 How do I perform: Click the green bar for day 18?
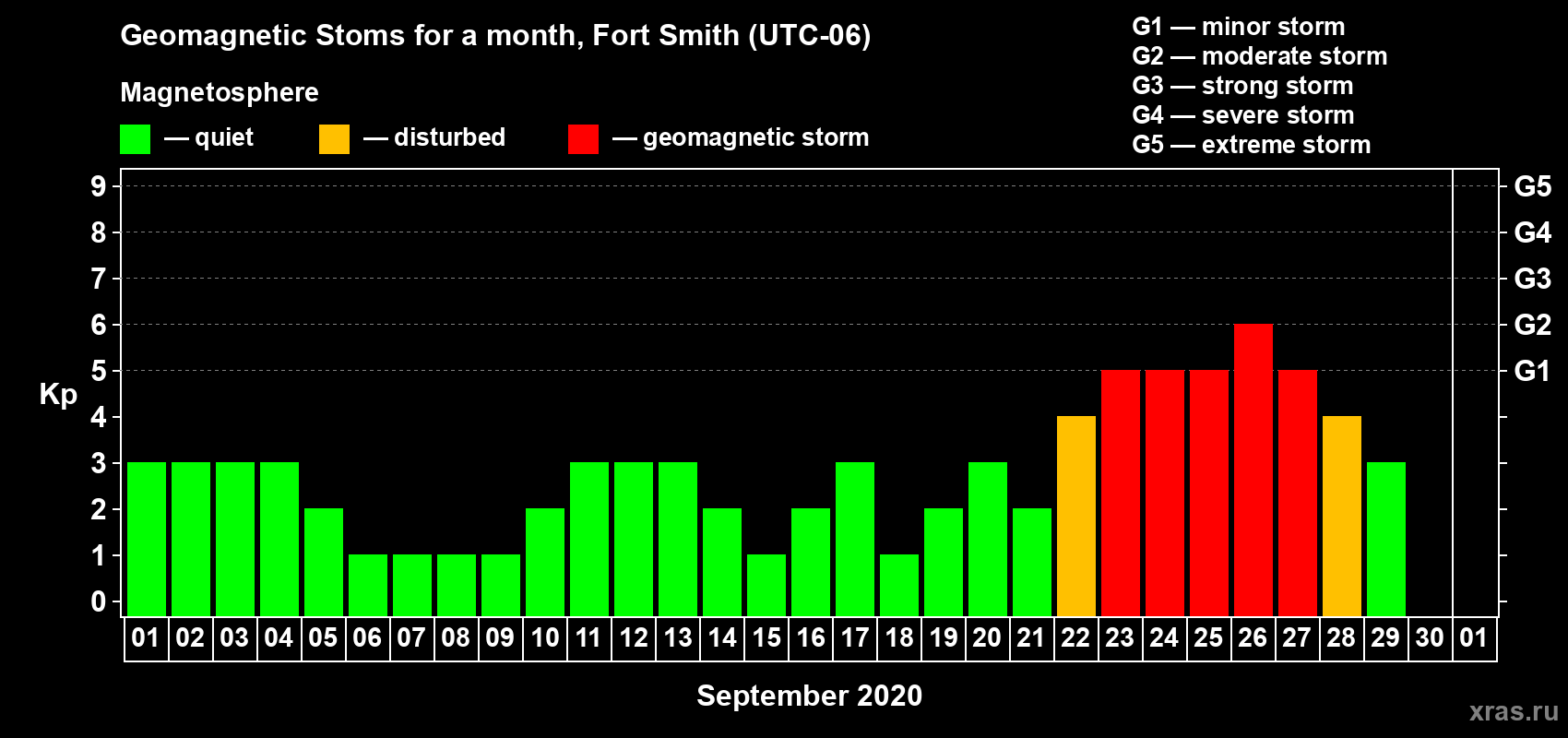pos(899,585)
